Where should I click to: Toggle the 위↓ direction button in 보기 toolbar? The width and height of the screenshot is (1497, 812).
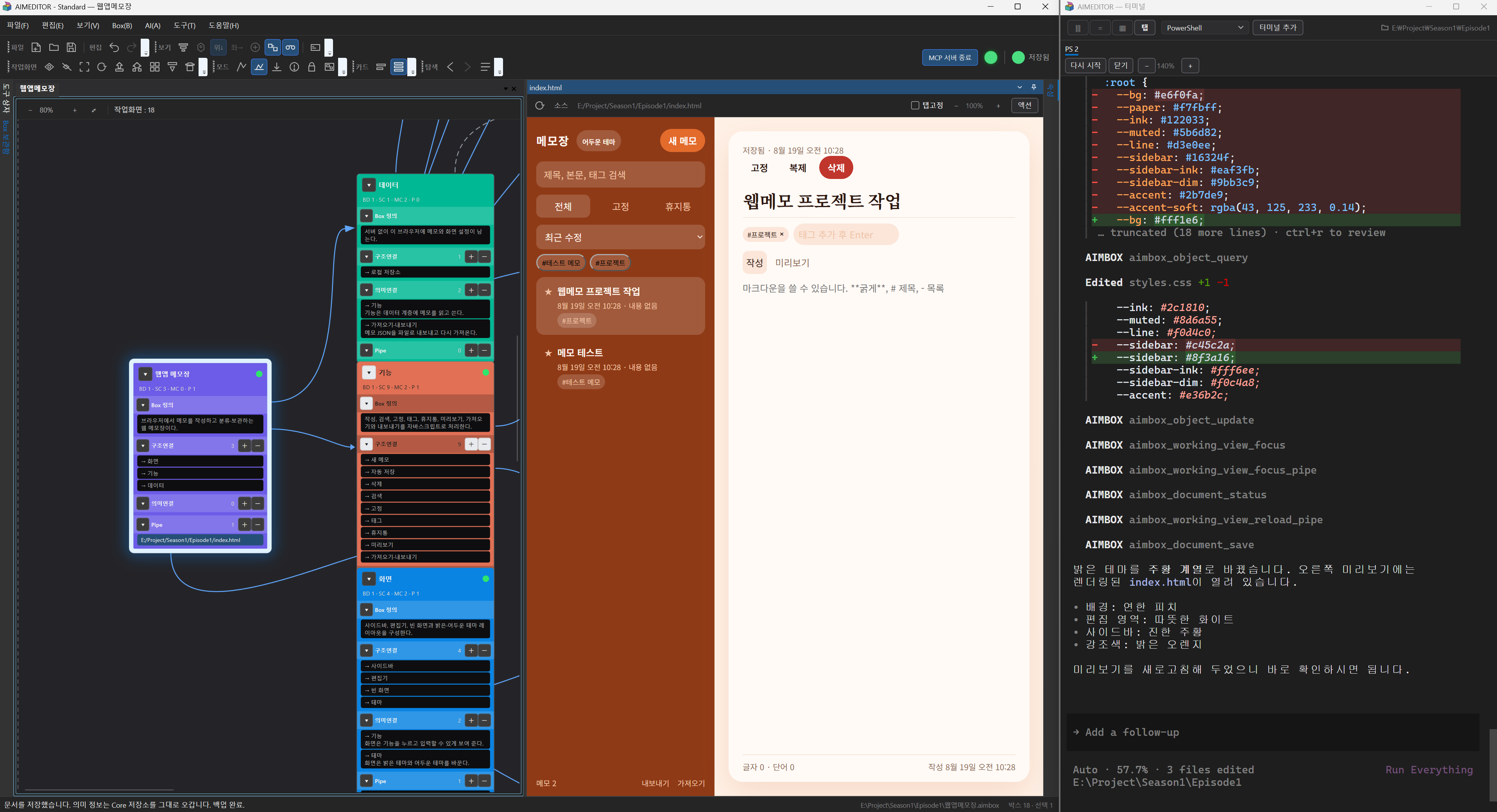[218, 47]
